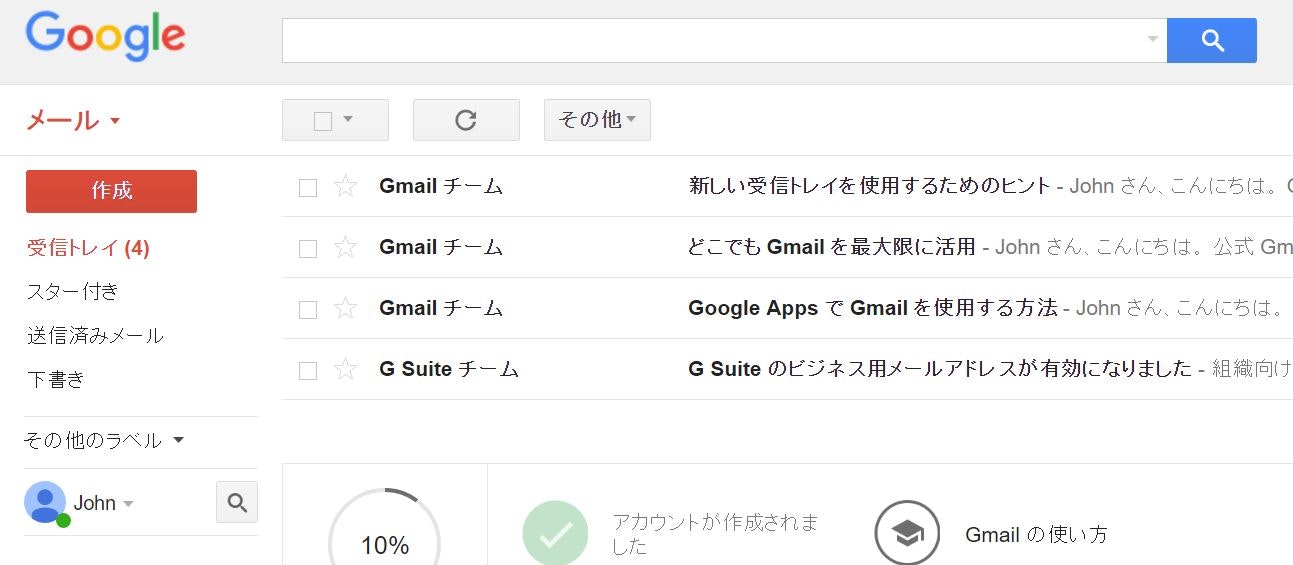Tick the select-all checkbox in the toolbar

point(323,121)
